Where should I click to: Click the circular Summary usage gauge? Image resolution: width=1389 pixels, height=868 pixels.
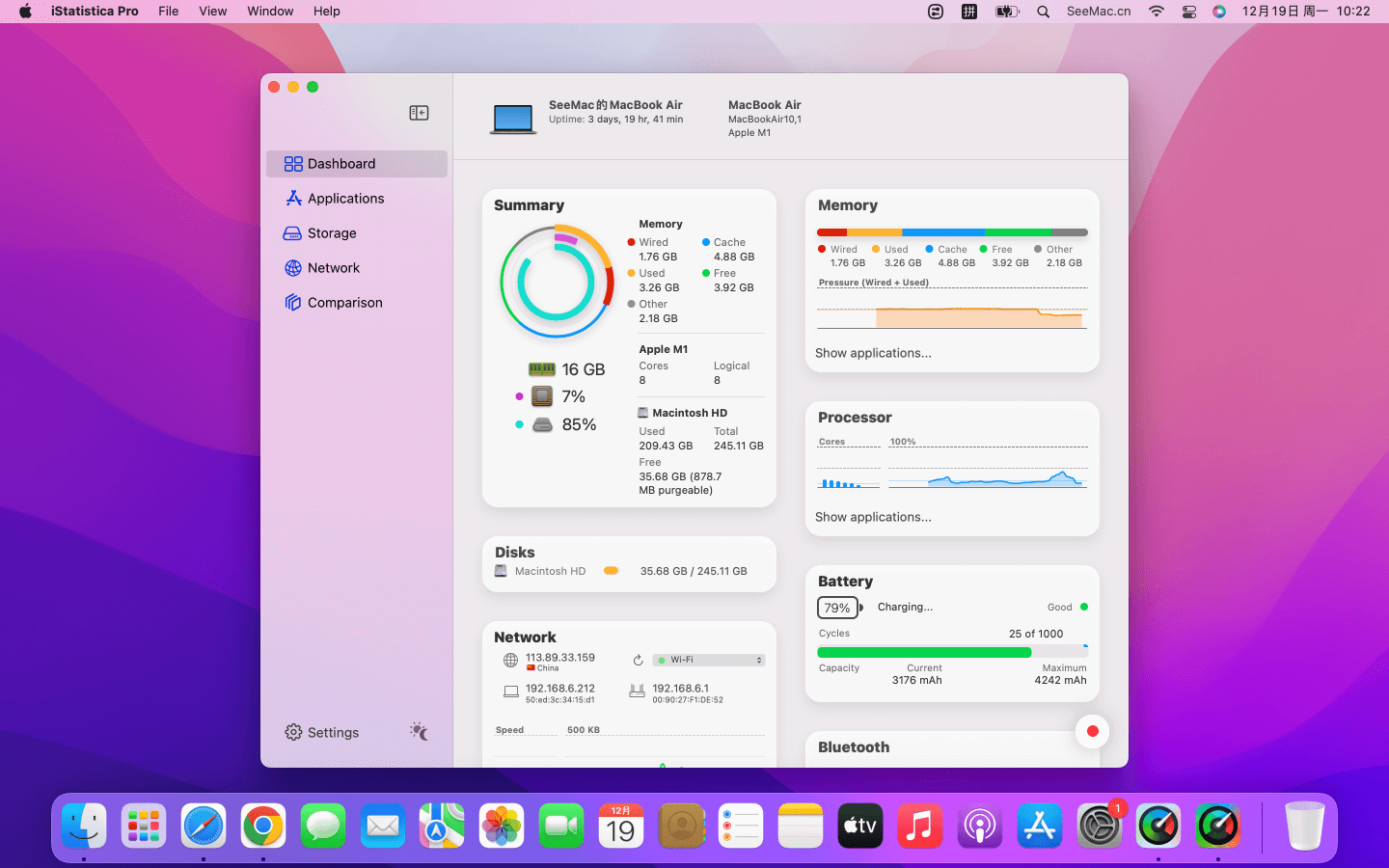[557, 282]
